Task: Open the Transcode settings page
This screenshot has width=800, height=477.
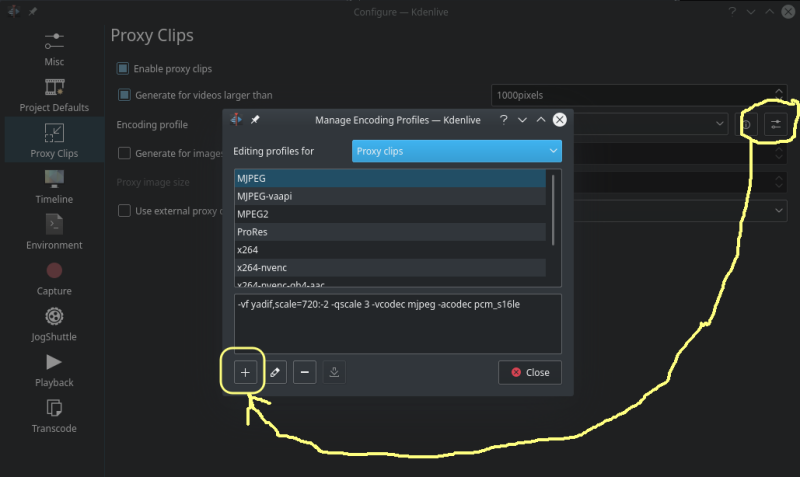Action: click(54, 416)
